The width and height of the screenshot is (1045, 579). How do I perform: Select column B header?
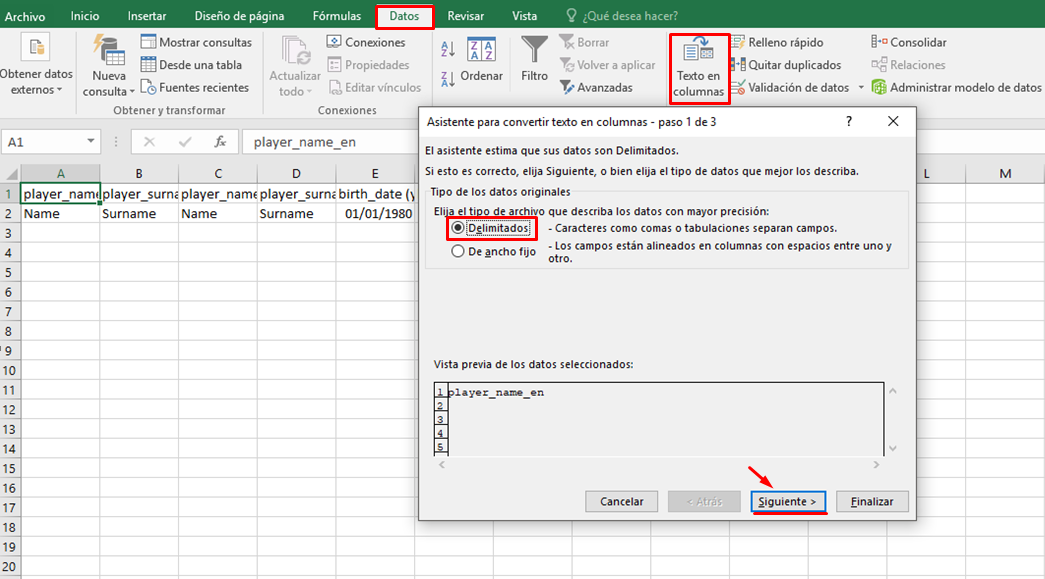[x=139, y=174]
